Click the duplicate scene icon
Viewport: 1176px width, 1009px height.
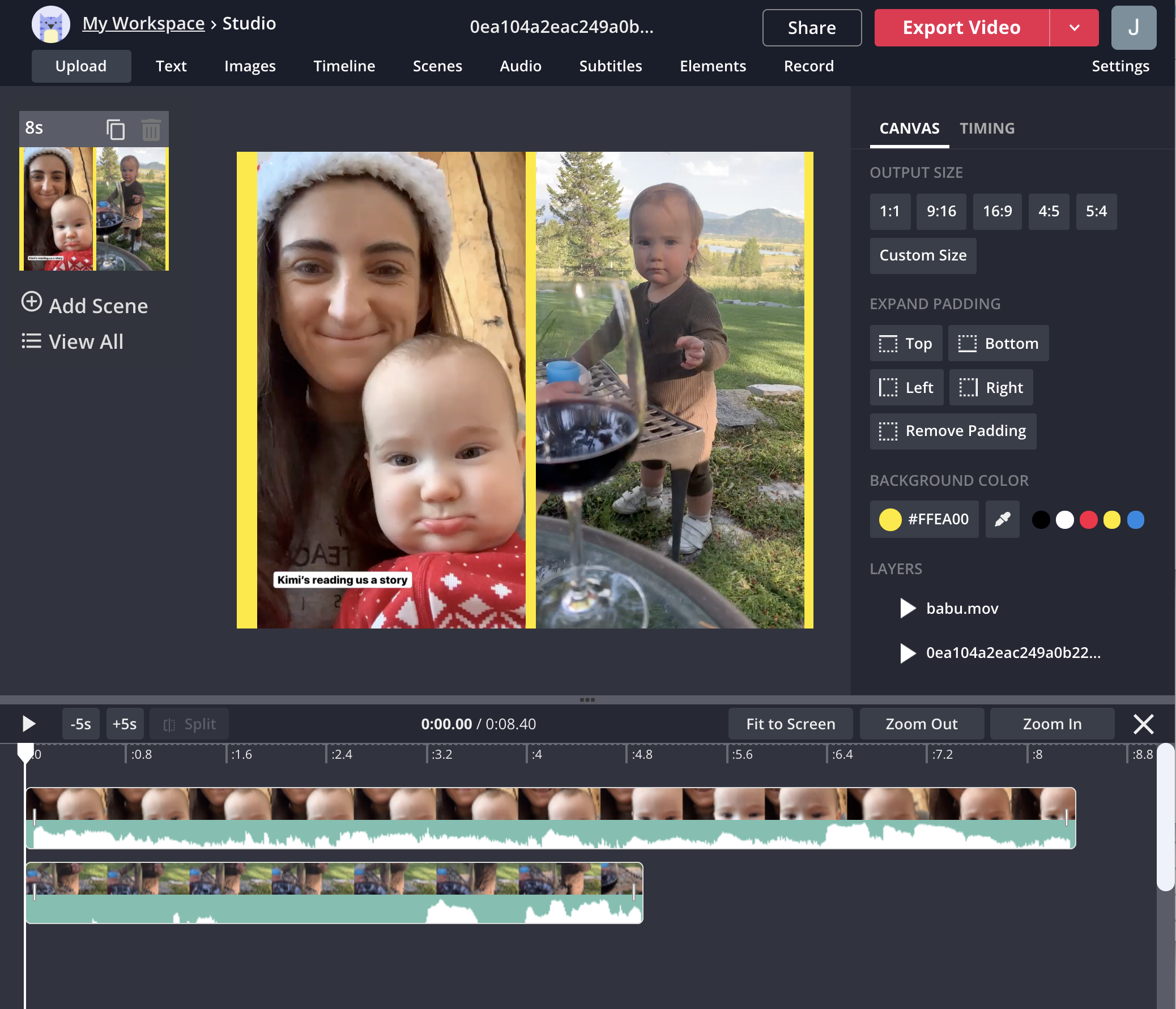point(116,129)
